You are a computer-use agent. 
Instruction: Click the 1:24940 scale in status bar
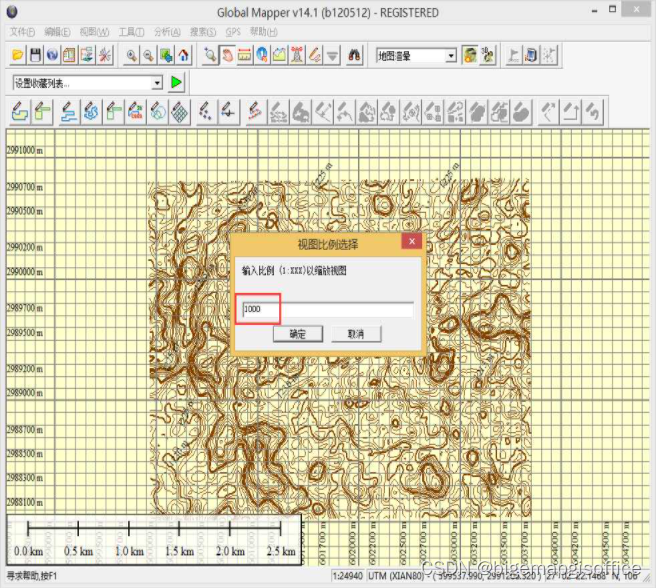348,576
